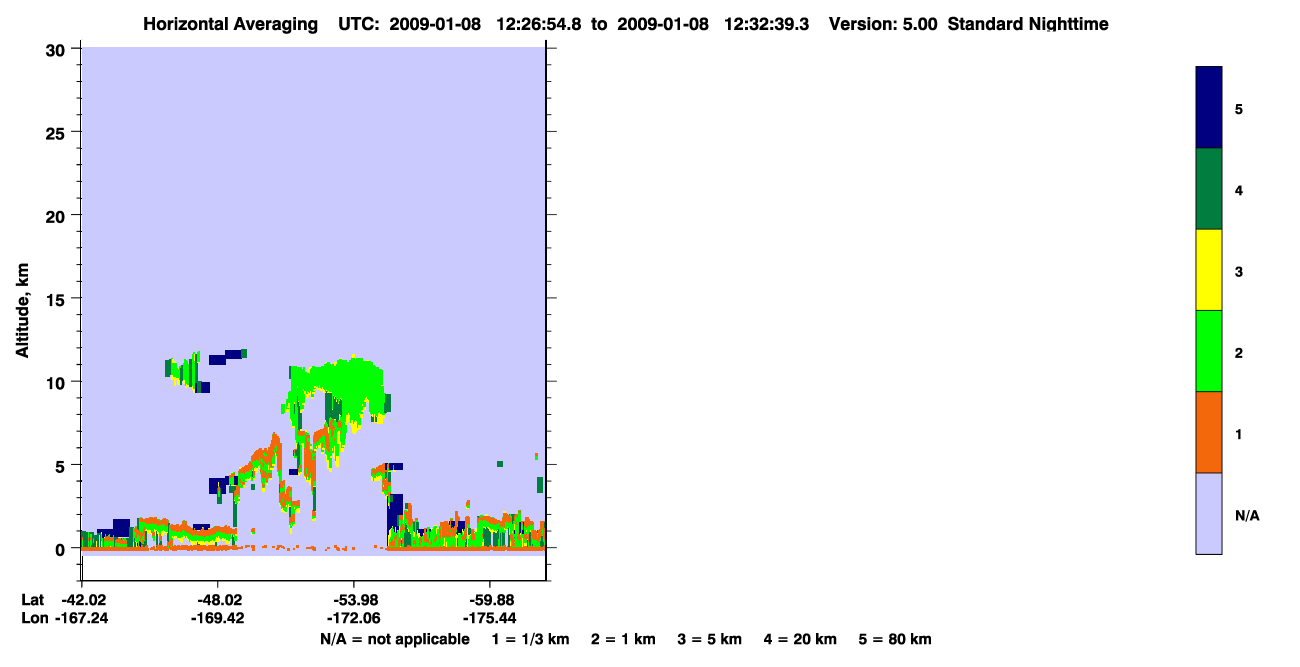Screen dimensions: 1300x667
Task: Click latitude value -48.02
Action: coord(218,600)
